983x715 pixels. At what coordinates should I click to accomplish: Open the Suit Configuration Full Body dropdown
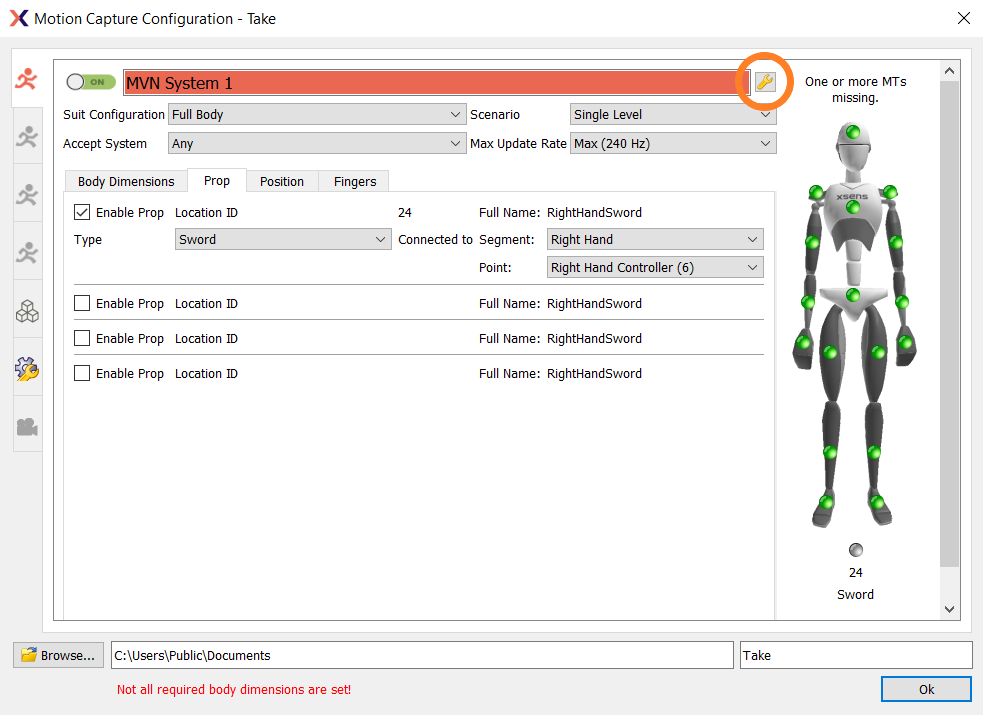pos(317,115)
